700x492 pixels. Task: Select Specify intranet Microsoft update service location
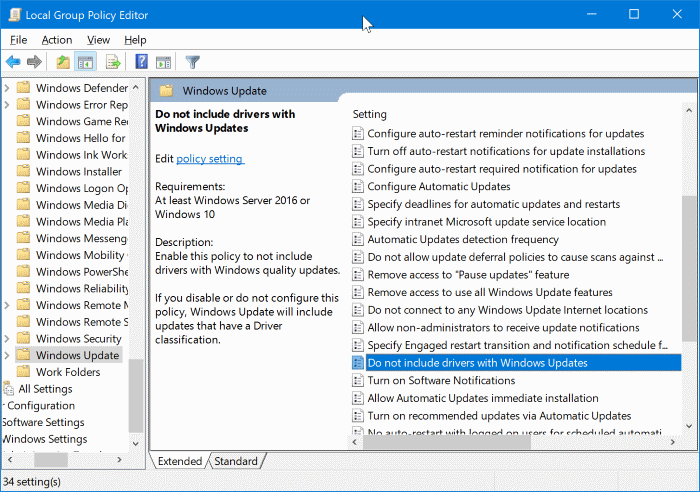(486, 222)
